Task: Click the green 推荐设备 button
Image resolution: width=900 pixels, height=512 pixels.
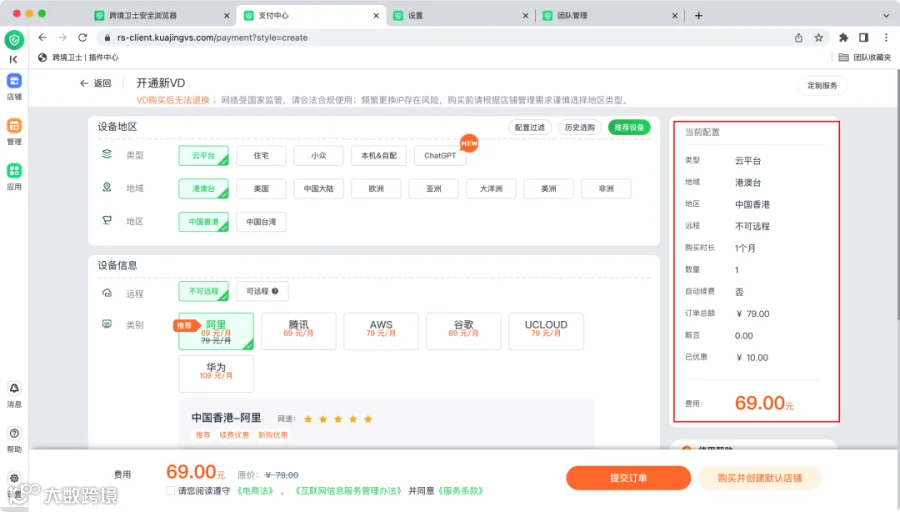Action: click(x=629, y=127)
